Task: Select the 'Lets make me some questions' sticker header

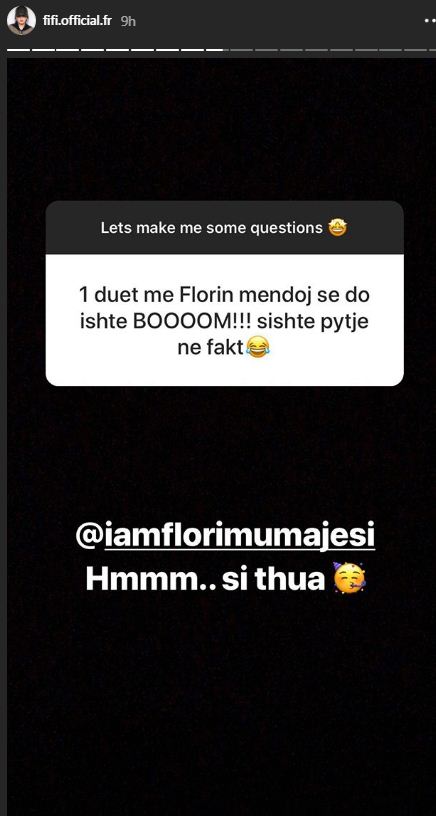Action: click(225, 227)
